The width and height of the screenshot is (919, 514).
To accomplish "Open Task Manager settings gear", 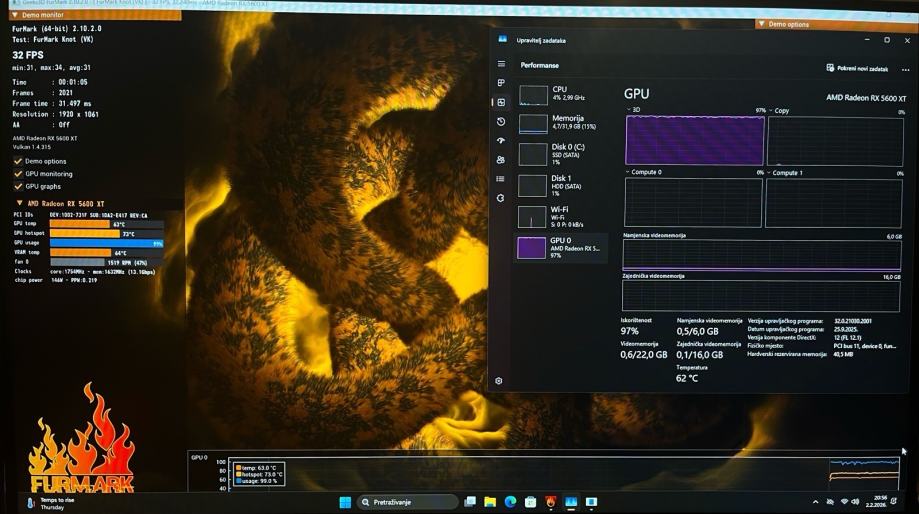I will click(x=499, y=380).
